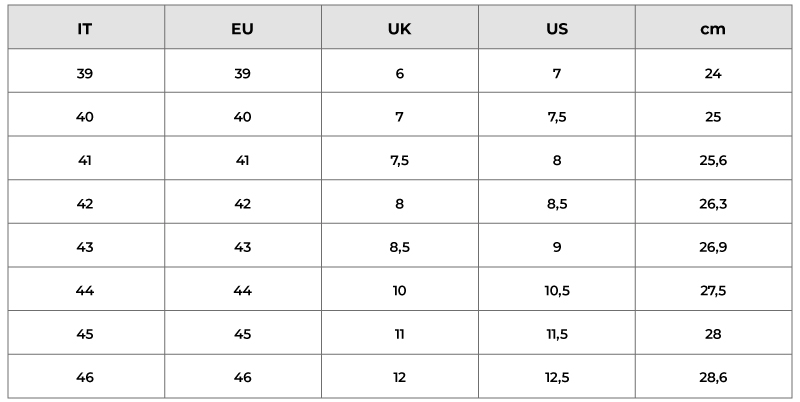Click US size 8,5 cell

557,202
